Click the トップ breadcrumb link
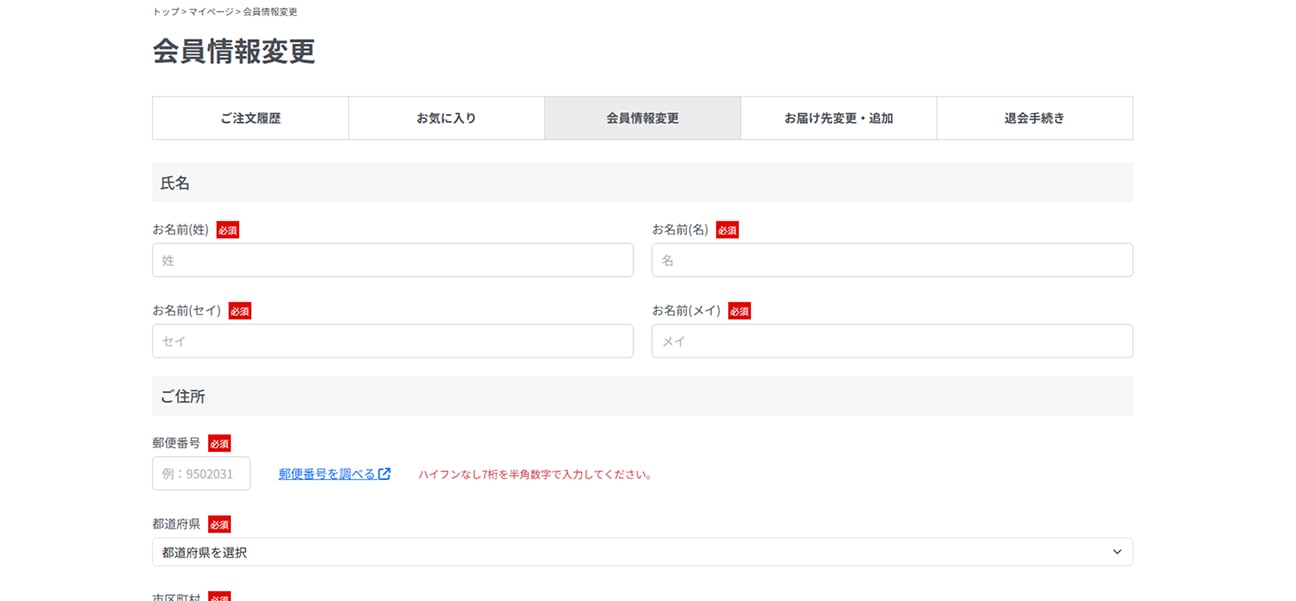The image size is (1296, 601). [x=166, y=12]
